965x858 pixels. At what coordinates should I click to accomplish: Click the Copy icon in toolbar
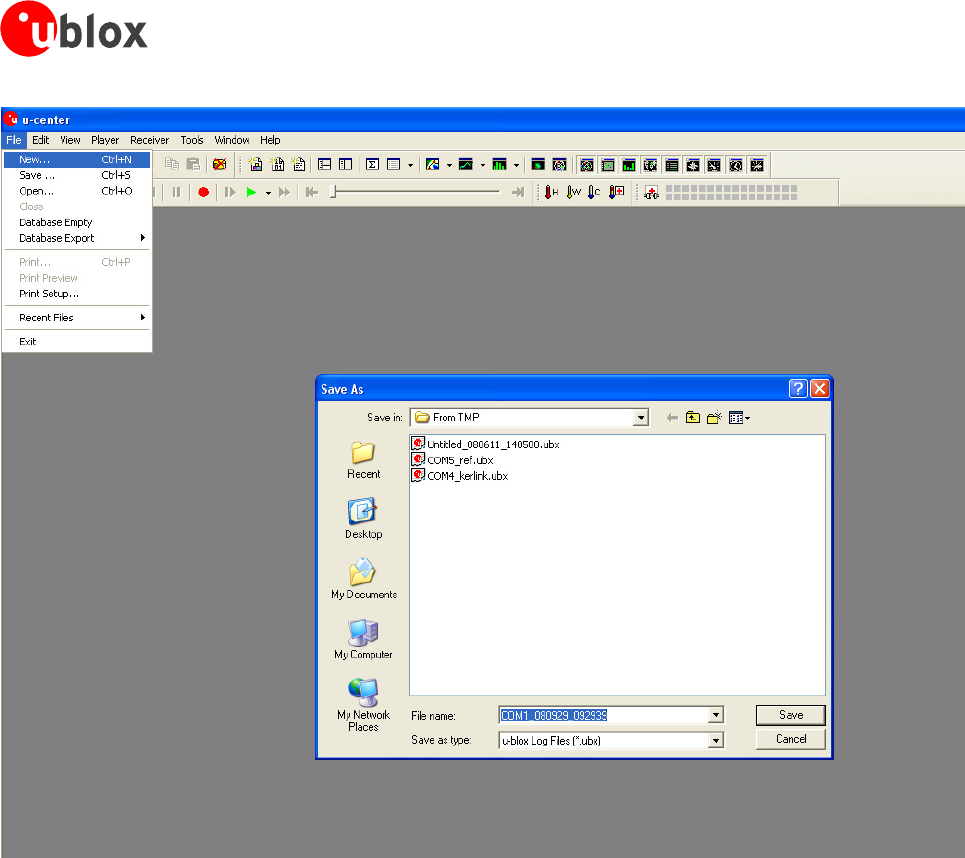172,164
